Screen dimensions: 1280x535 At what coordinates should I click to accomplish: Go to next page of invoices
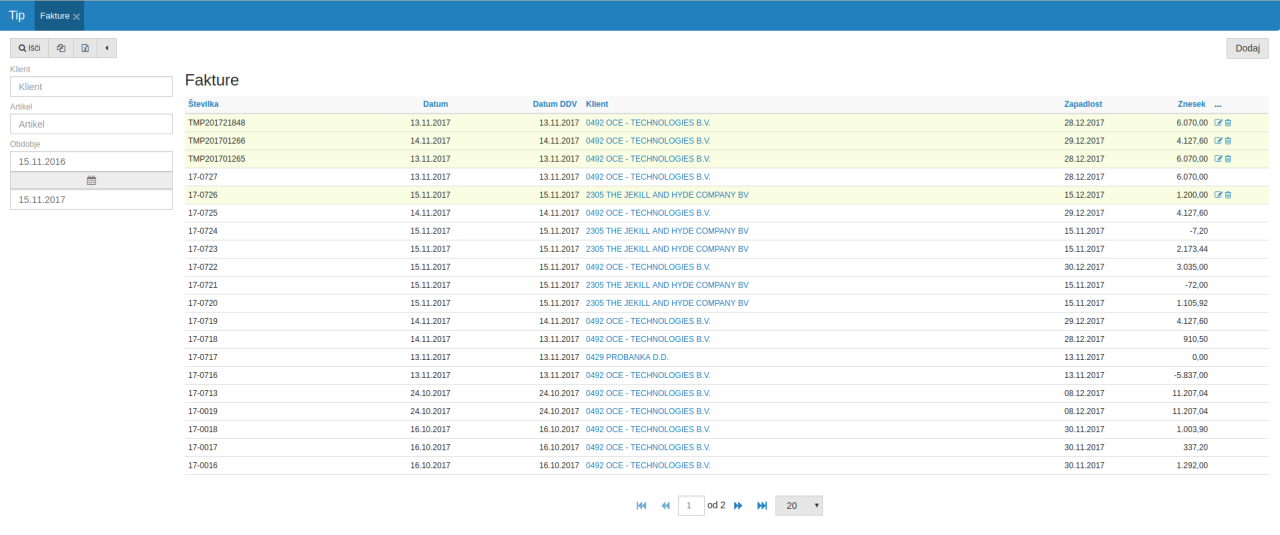coord(738,506)
